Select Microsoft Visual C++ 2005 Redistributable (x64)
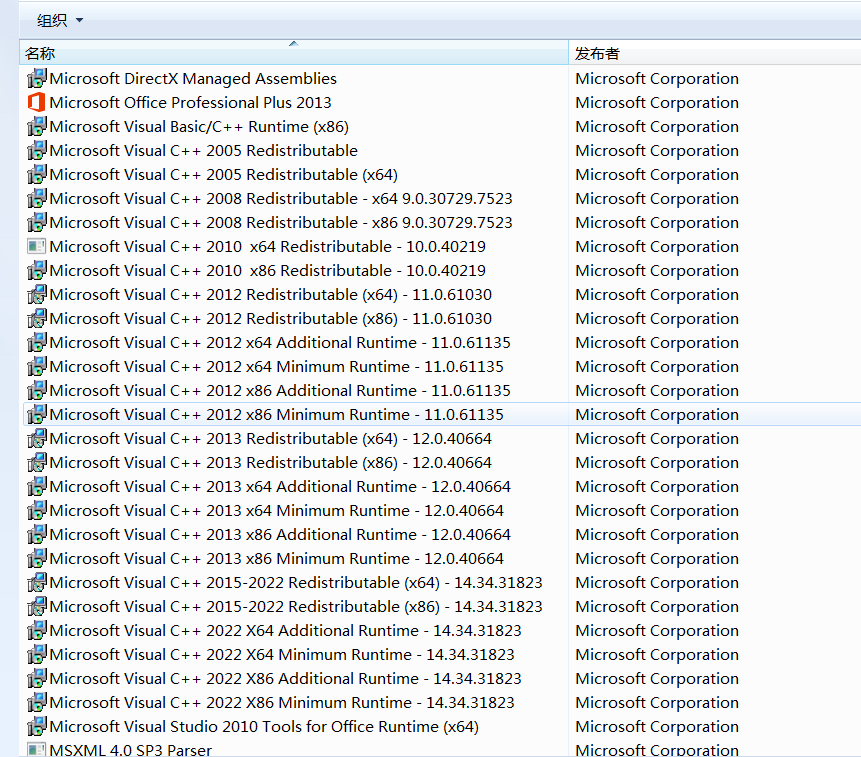 click(223, 174)
